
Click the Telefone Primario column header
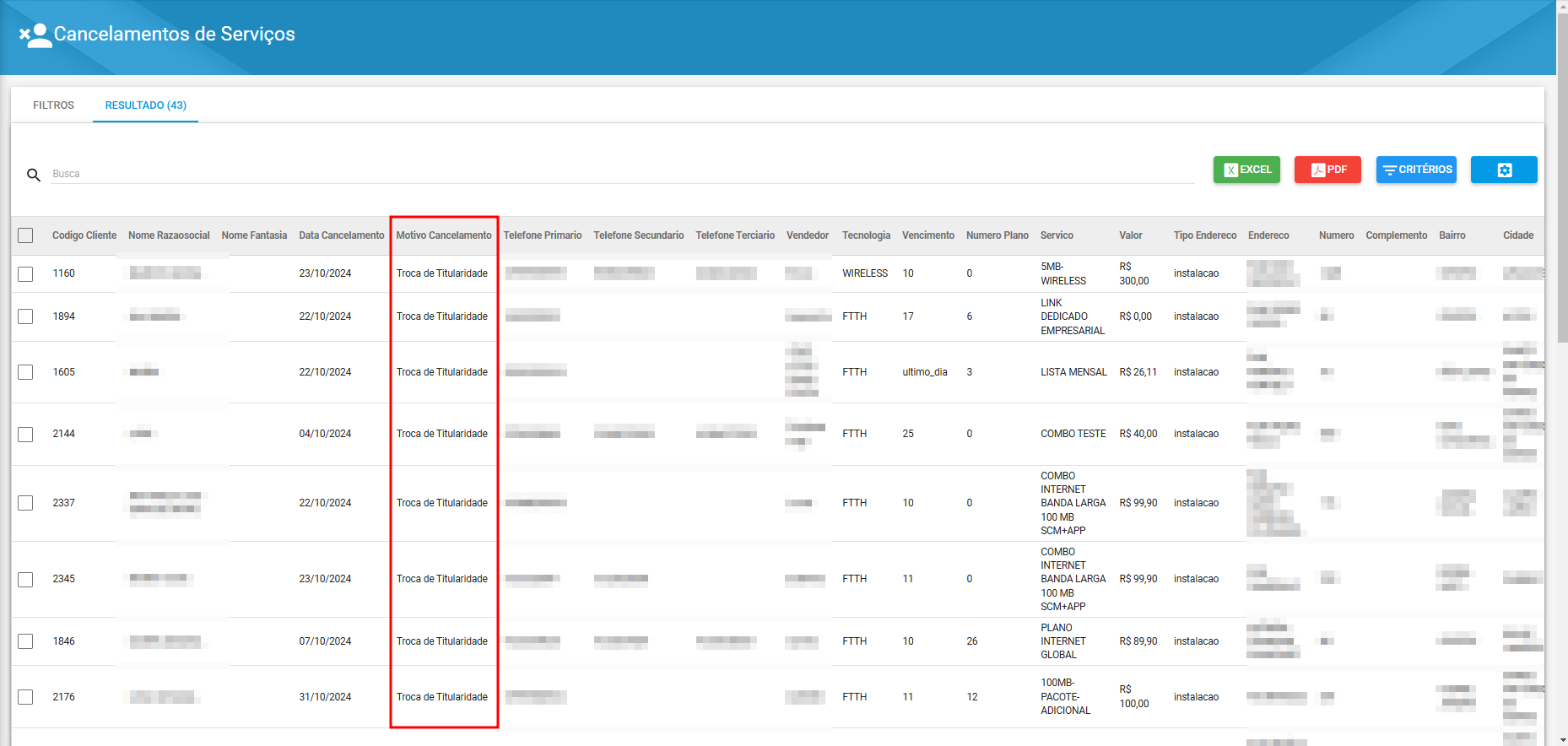(x=543, y=235)
